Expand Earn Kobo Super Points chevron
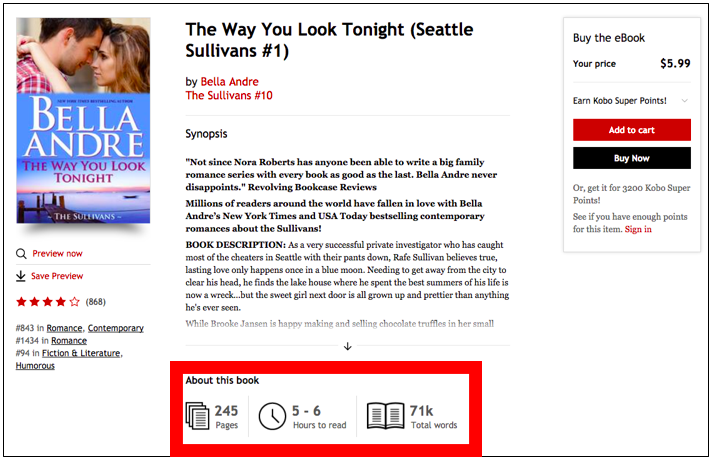 pos(685,101)
